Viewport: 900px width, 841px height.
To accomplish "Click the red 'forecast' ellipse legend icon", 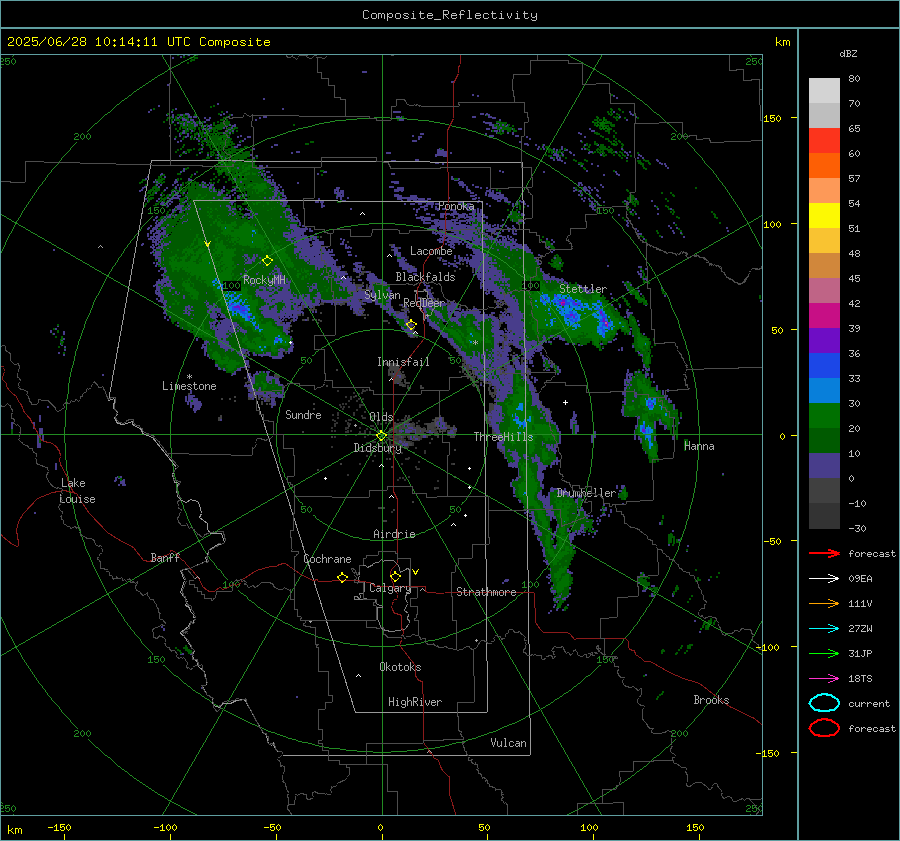I will [824, 728].
